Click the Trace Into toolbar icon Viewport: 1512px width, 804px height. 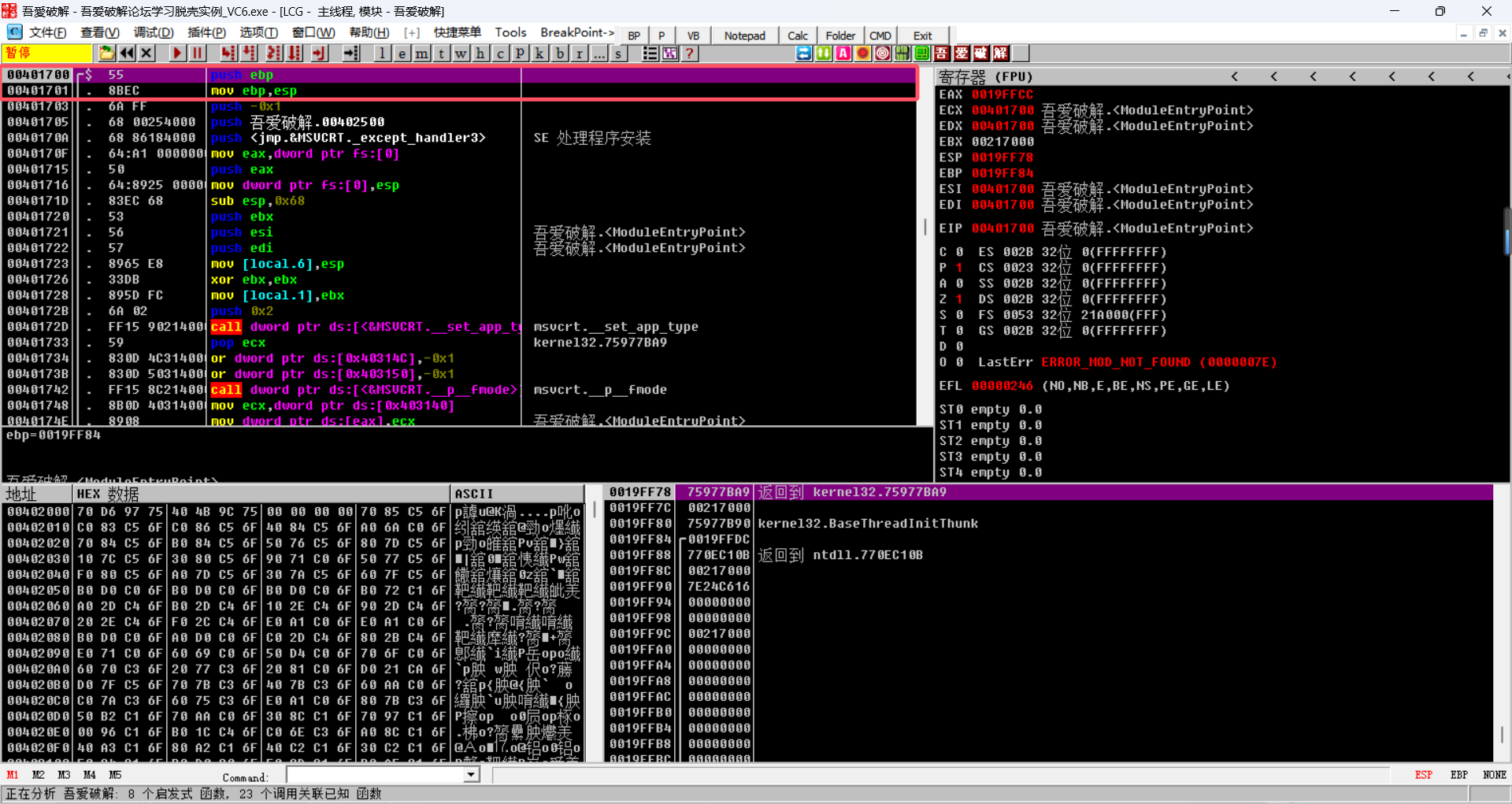pyautogui.click(x=273, y=54)
